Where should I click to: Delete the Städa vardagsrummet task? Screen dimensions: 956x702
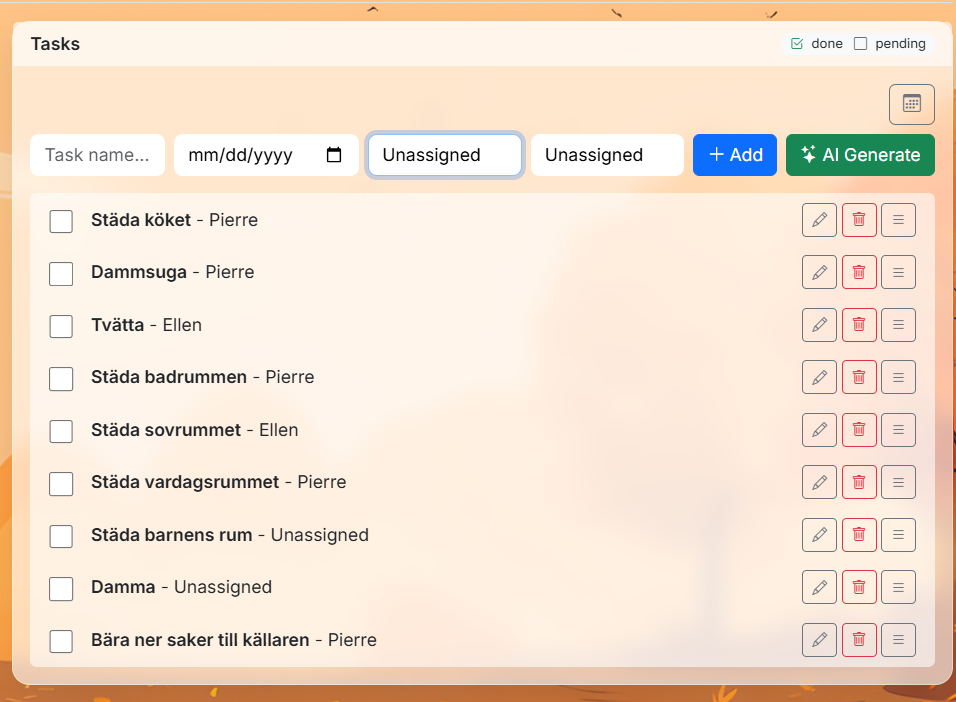click(859, 482)
